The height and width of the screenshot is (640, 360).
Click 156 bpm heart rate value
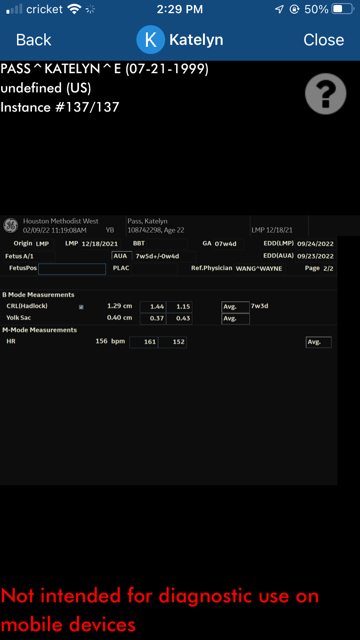point(110,342)
